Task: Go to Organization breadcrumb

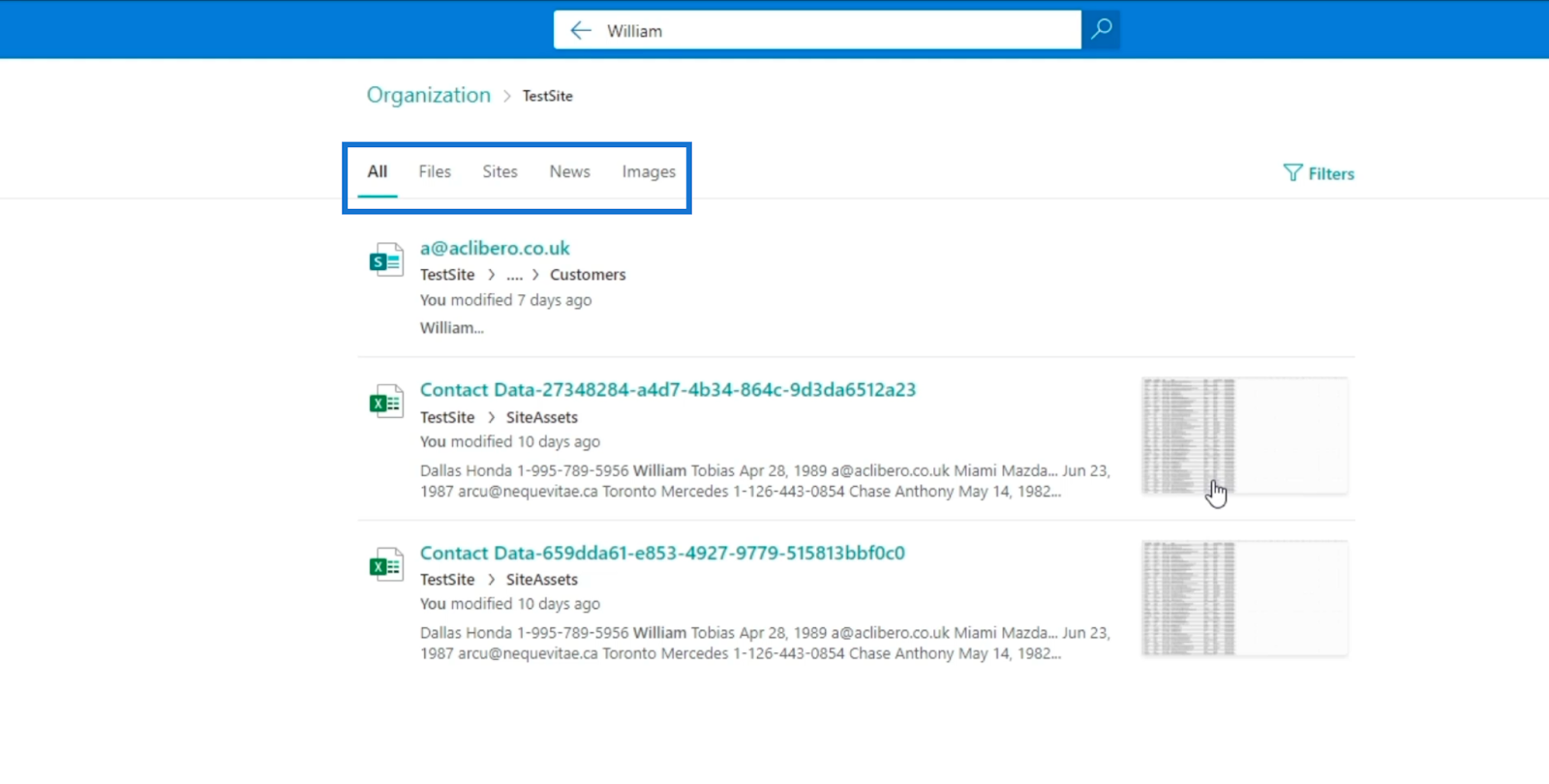Action: point(429,95)
